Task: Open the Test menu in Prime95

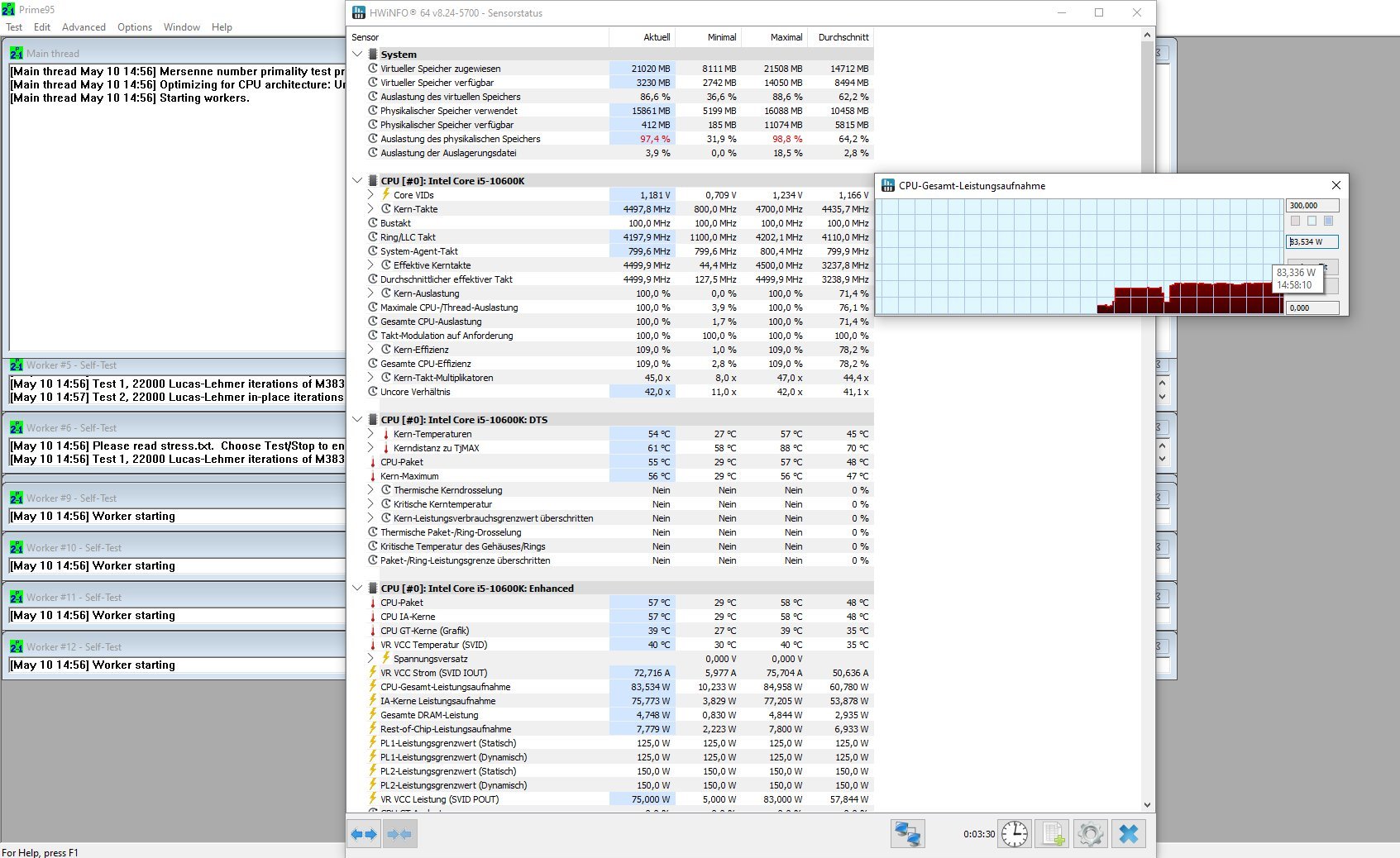Action: click(14, 26)
